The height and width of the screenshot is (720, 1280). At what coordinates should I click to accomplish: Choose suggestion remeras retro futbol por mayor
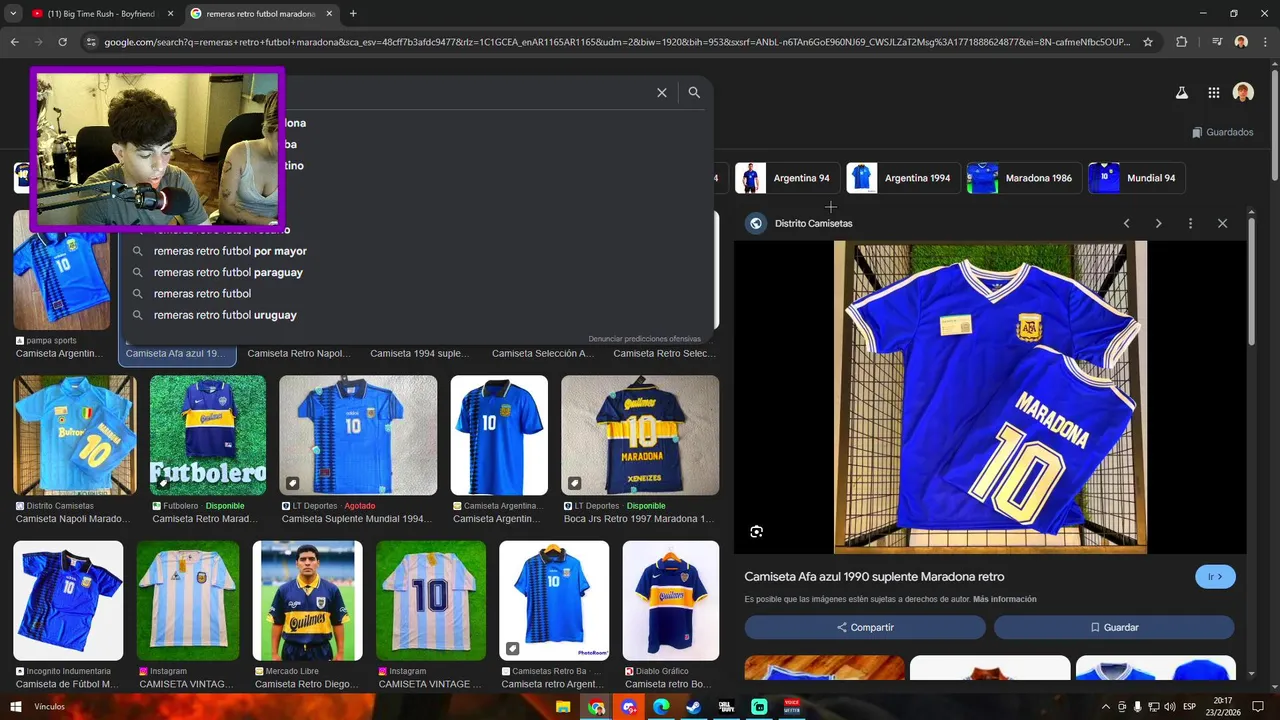pyautogui.click(x=230, y=251)
